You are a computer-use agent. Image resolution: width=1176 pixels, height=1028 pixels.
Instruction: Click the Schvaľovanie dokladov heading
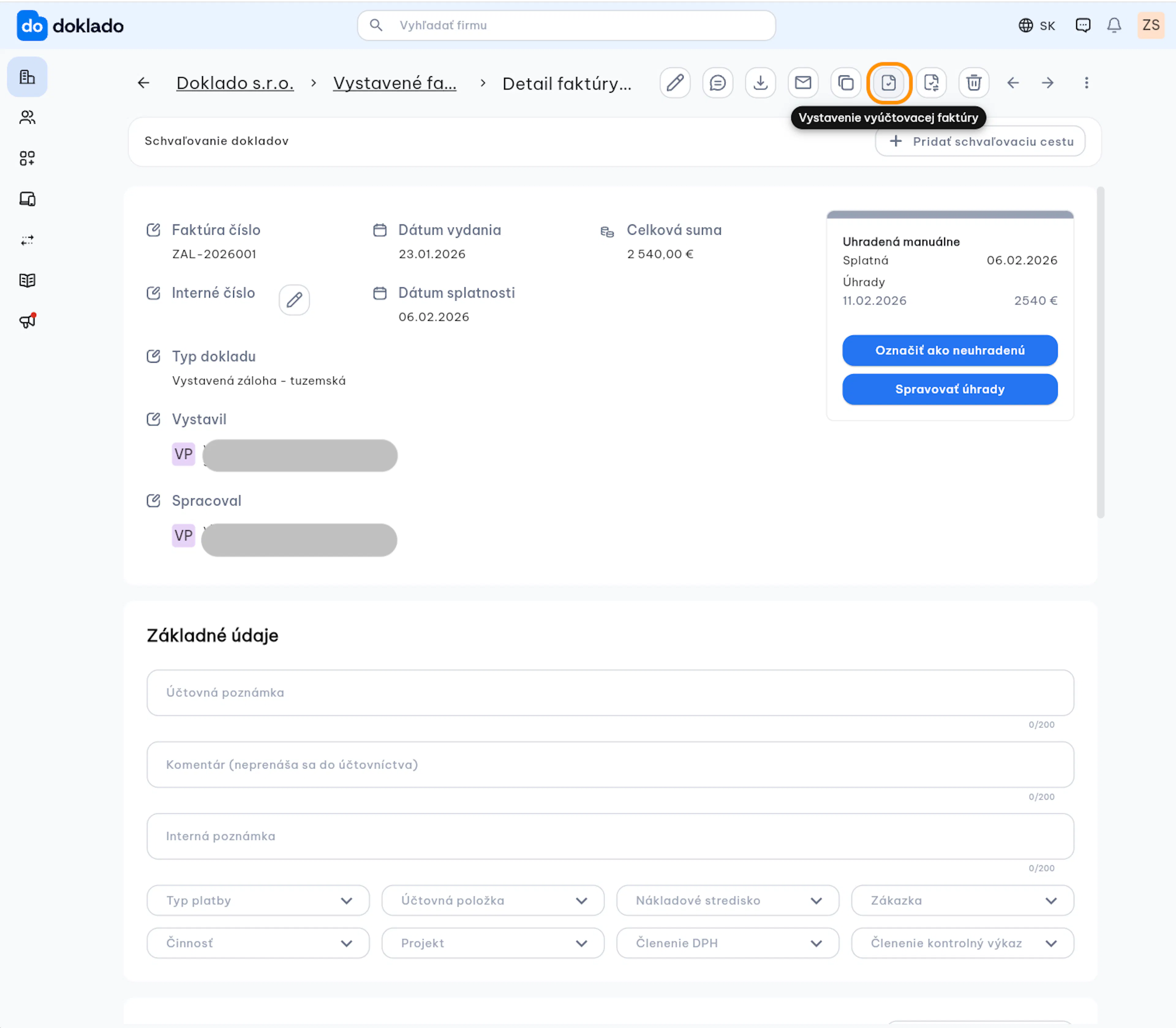217,141
